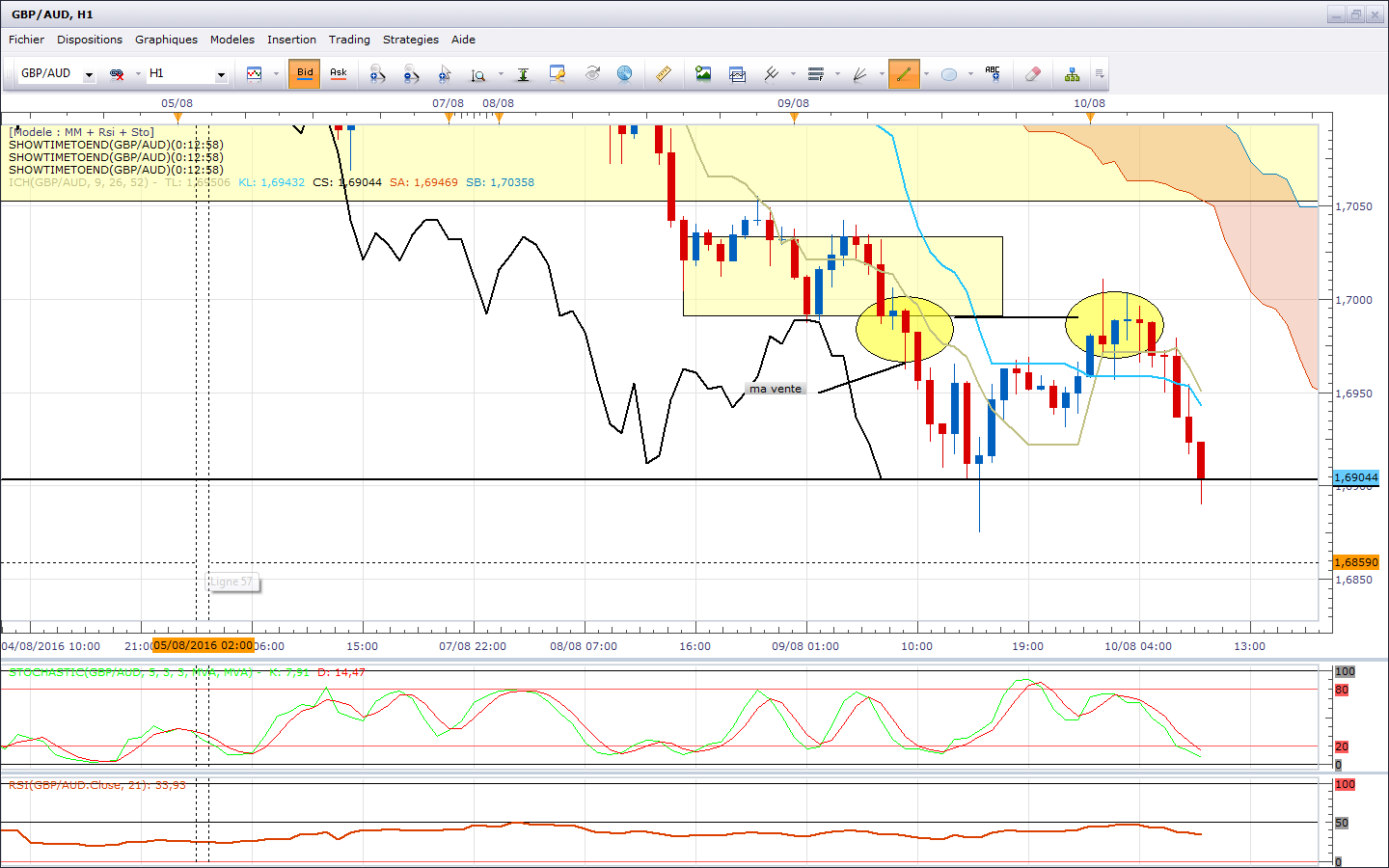Click the 05/08 orange date marker
The height and width of the screenshot is (868, 1389).
point(177,117)
